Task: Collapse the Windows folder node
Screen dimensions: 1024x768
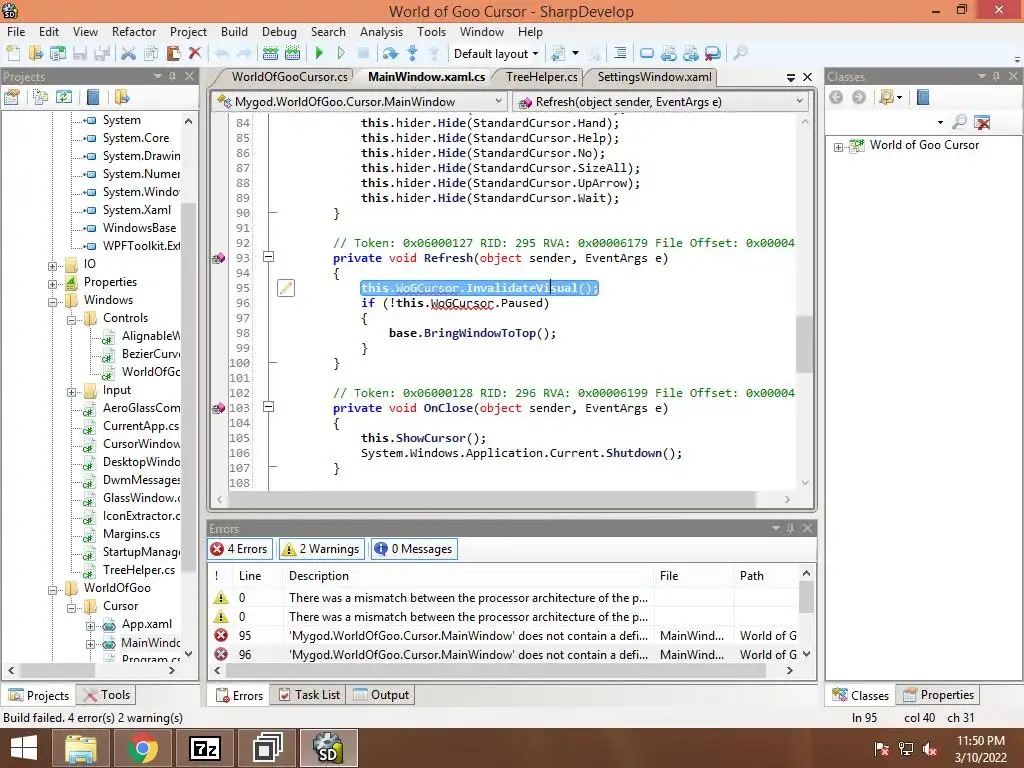Action: point(52,302)
